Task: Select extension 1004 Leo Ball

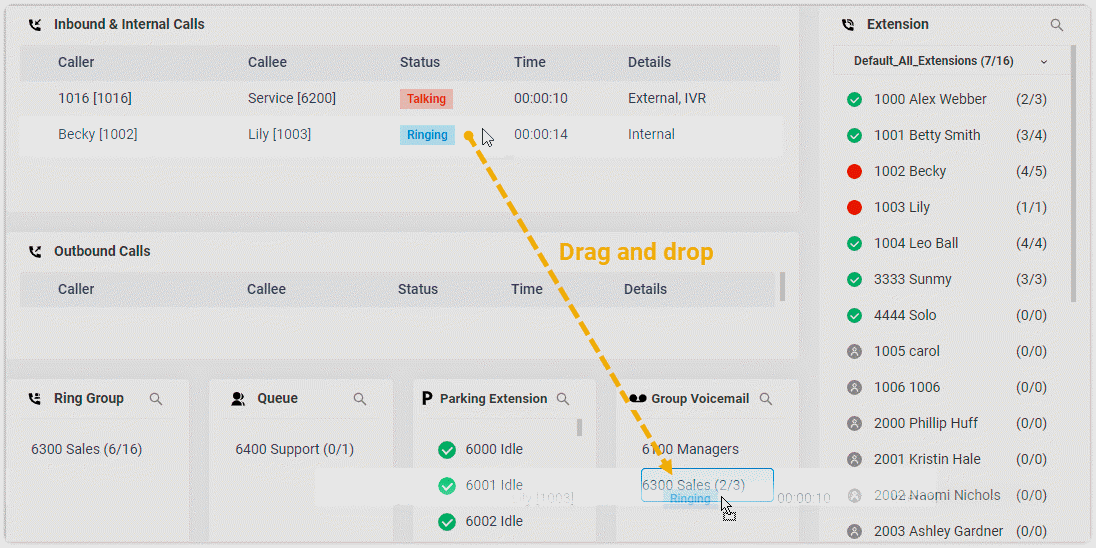Action: pos(915,244)
